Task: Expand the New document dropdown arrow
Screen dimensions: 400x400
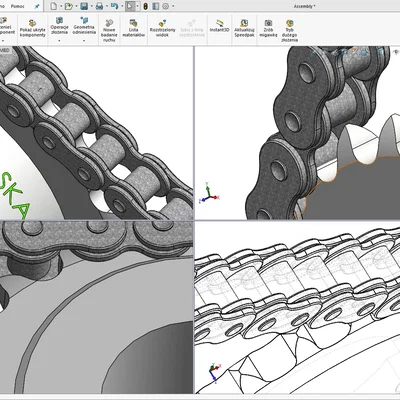Action: (60, 6)
